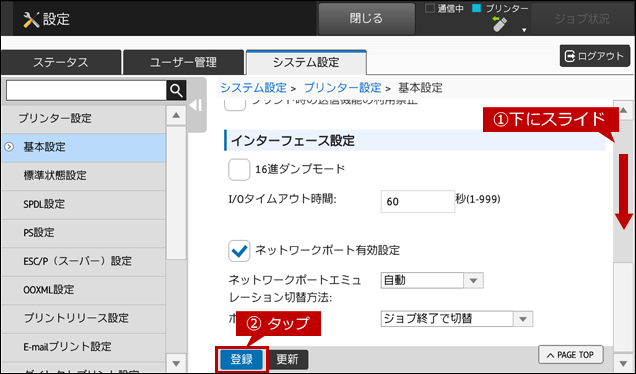Screen dimensions: 636x374
Task: Click the settings wrench icon
Action: (x=31, y=19)
